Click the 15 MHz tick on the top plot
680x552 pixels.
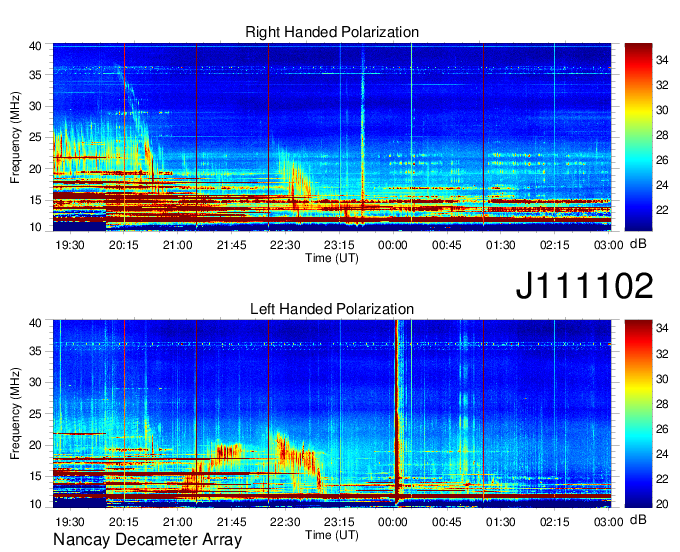(x=35, y=200)
